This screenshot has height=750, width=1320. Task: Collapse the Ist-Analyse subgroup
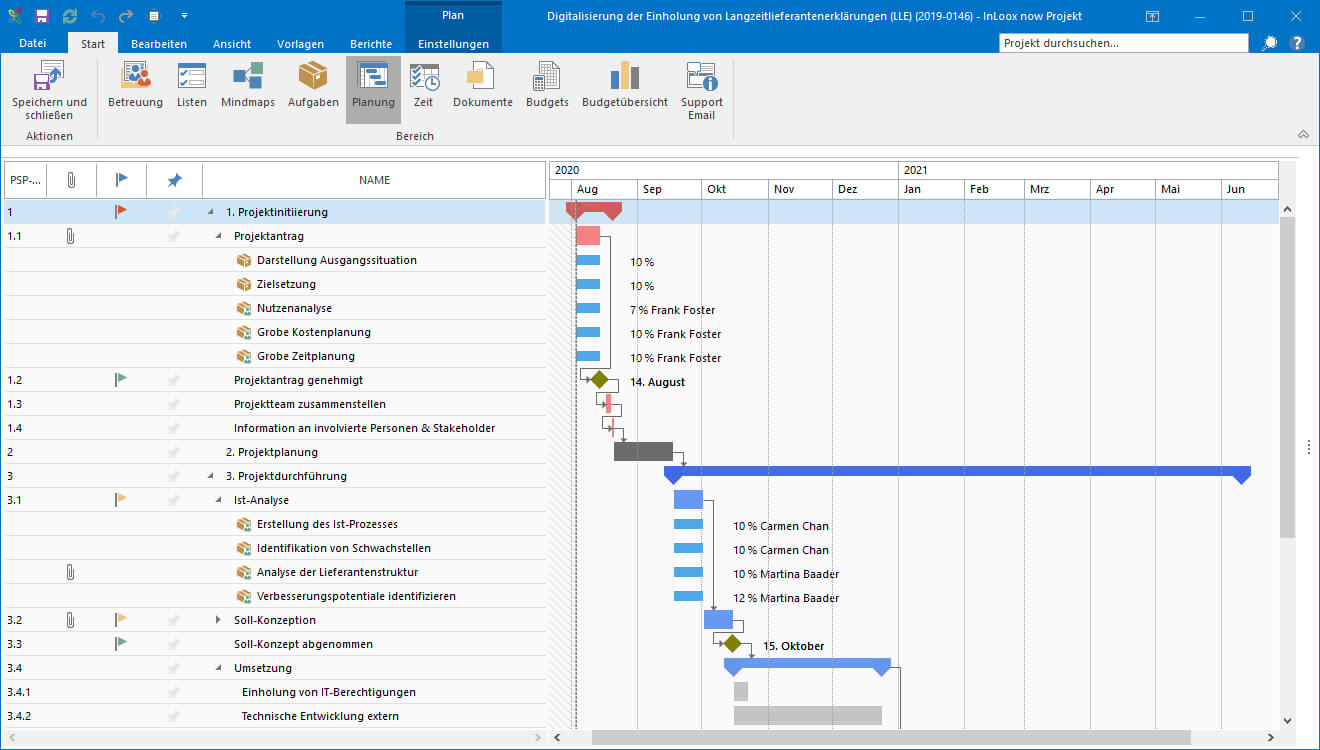point(219,500)
